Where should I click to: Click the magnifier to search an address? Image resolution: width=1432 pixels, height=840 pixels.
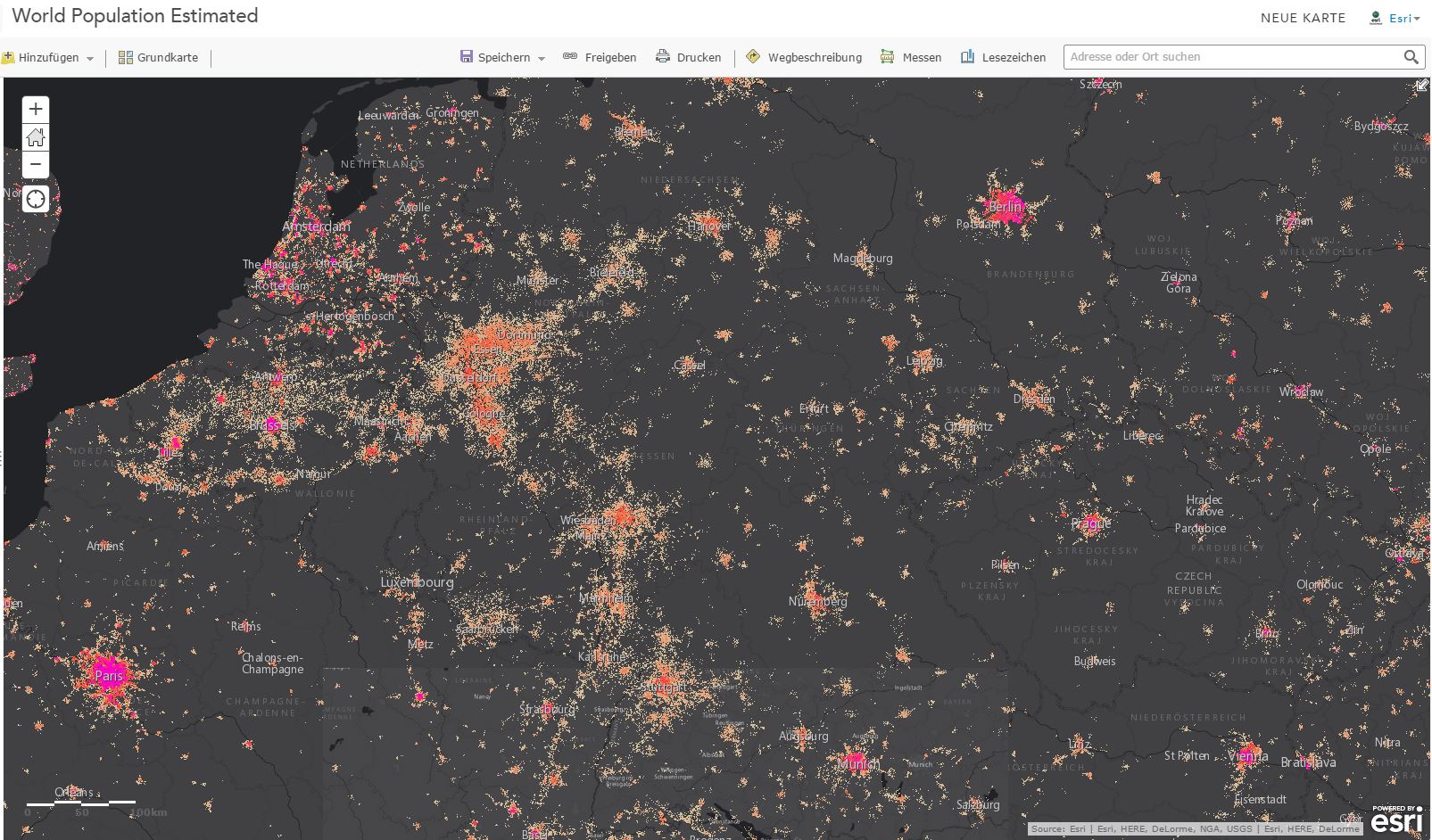click(x=1412, y=56)
